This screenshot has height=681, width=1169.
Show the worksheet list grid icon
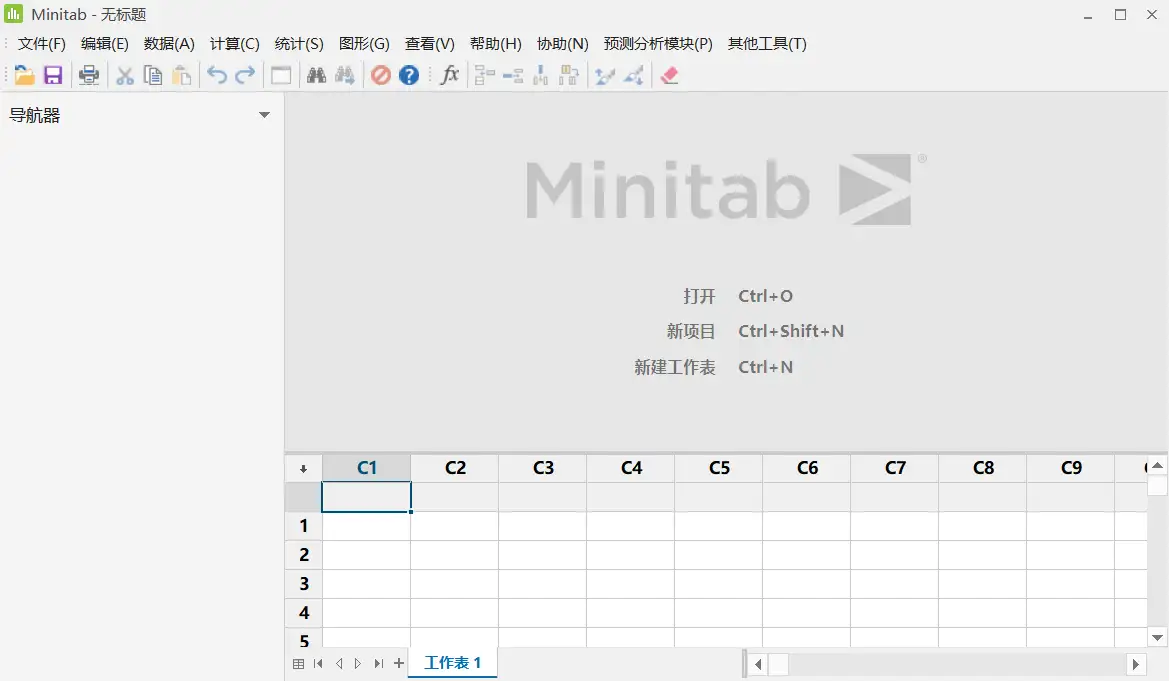coord(298,664)
